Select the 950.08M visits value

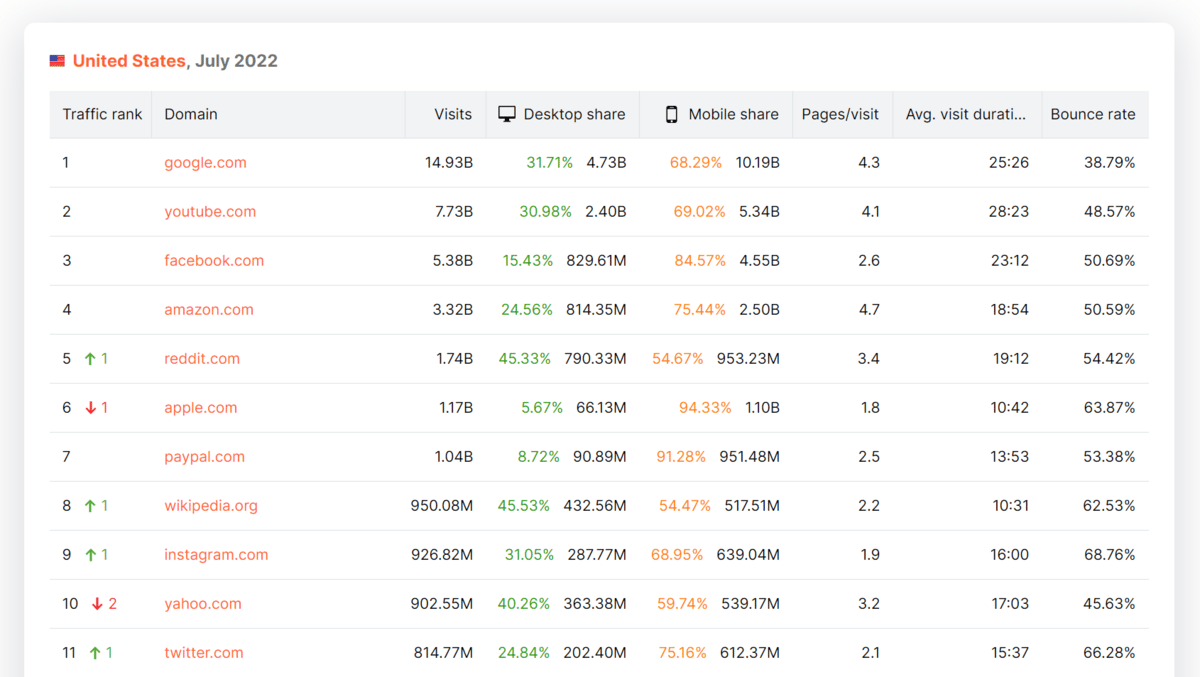(442, 505)
